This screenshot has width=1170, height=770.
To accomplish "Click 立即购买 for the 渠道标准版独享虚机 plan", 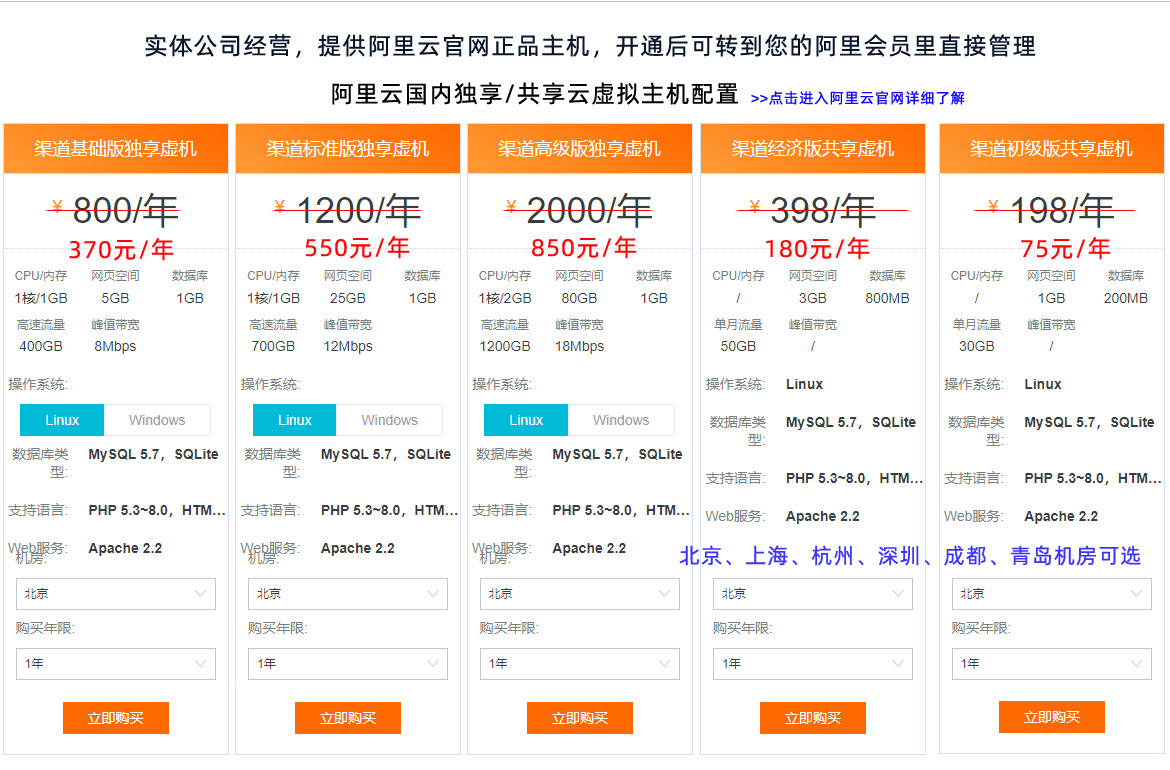I will tap(348, 718).
